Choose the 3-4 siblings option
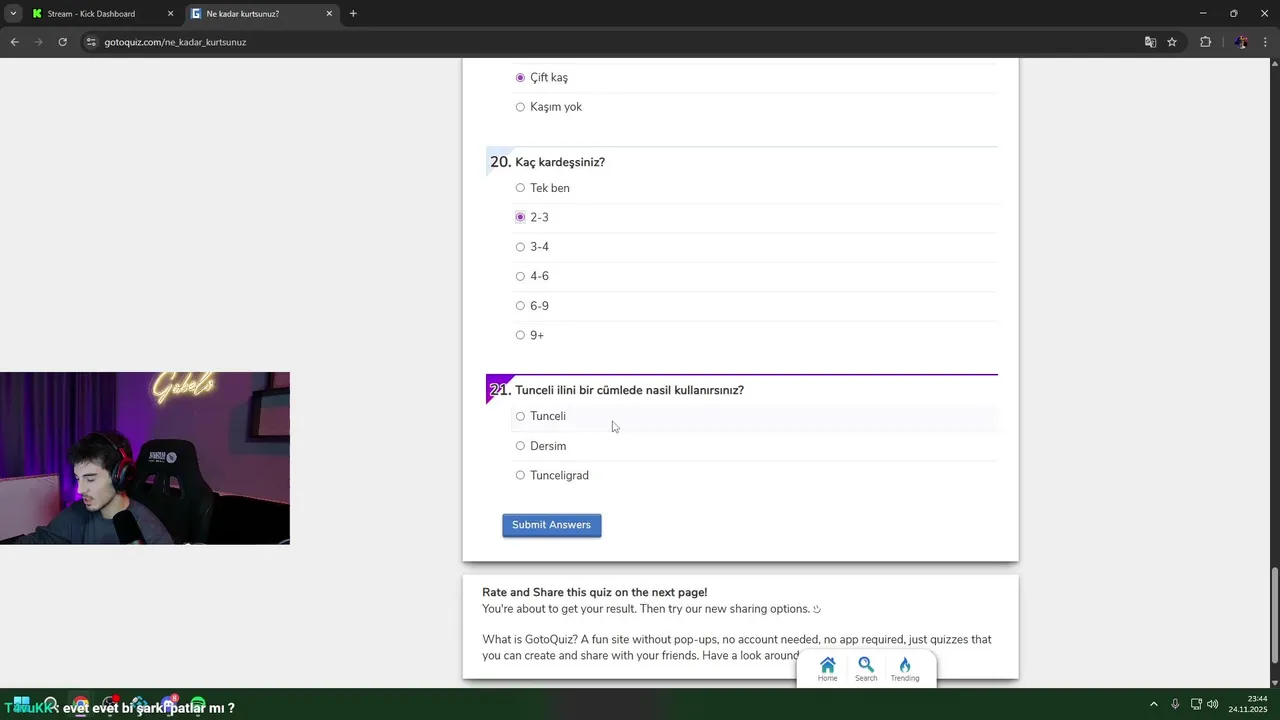The image size is (1280, 720). point(520,247)
